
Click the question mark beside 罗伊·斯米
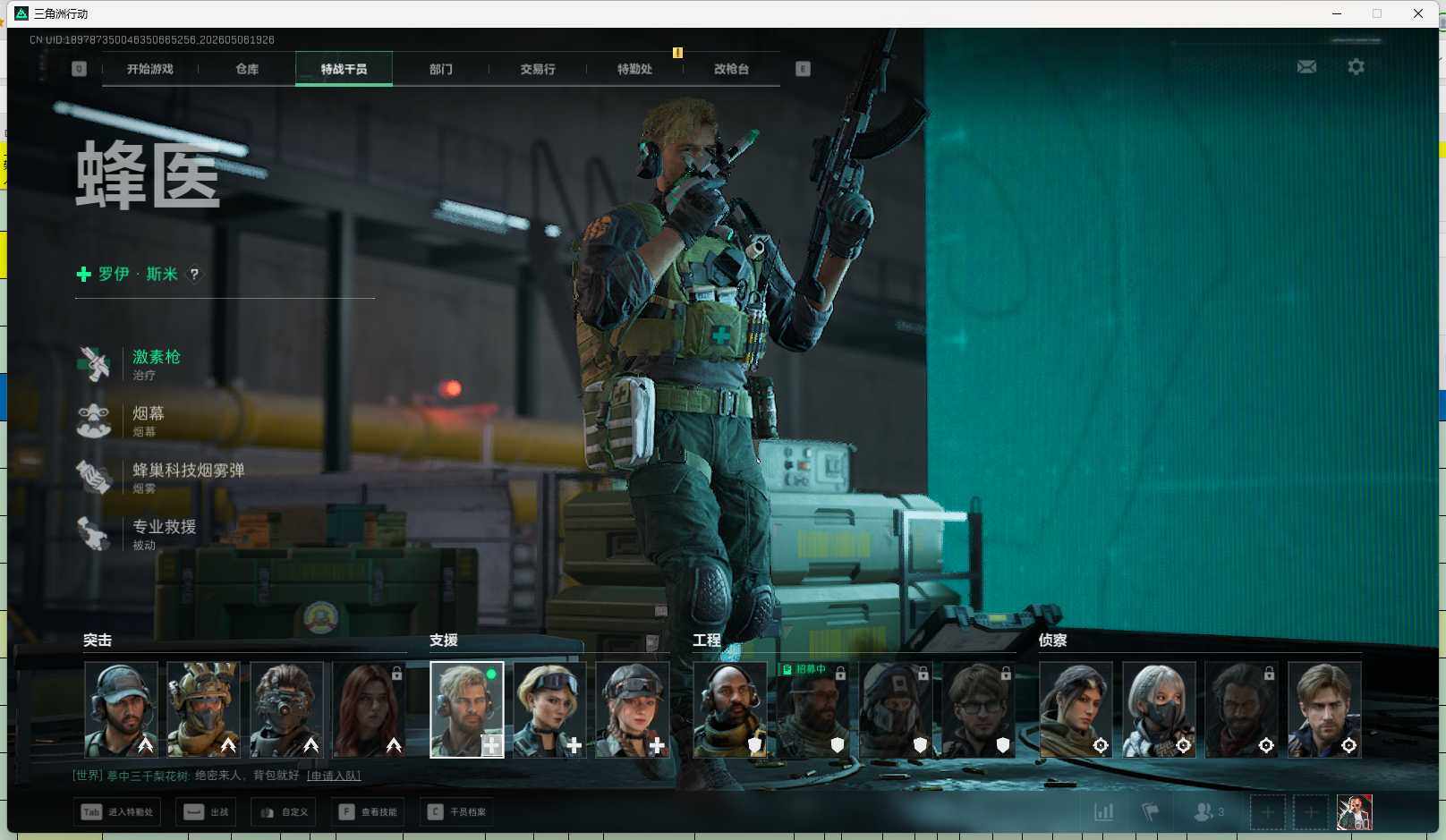(x=194, y=275)
